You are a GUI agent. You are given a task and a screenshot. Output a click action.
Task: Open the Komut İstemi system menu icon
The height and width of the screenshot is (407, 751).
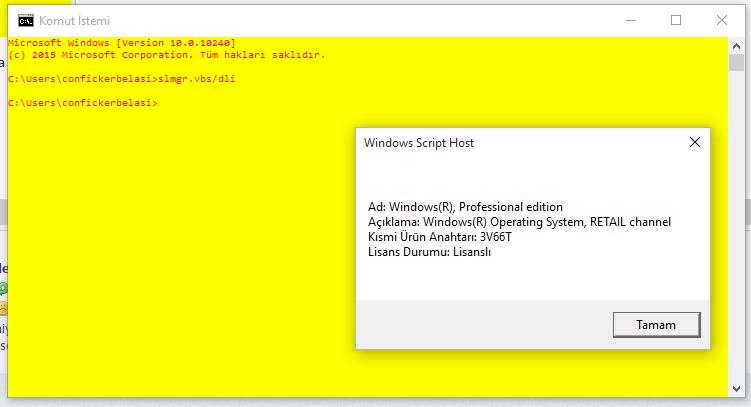coord(25,20)
